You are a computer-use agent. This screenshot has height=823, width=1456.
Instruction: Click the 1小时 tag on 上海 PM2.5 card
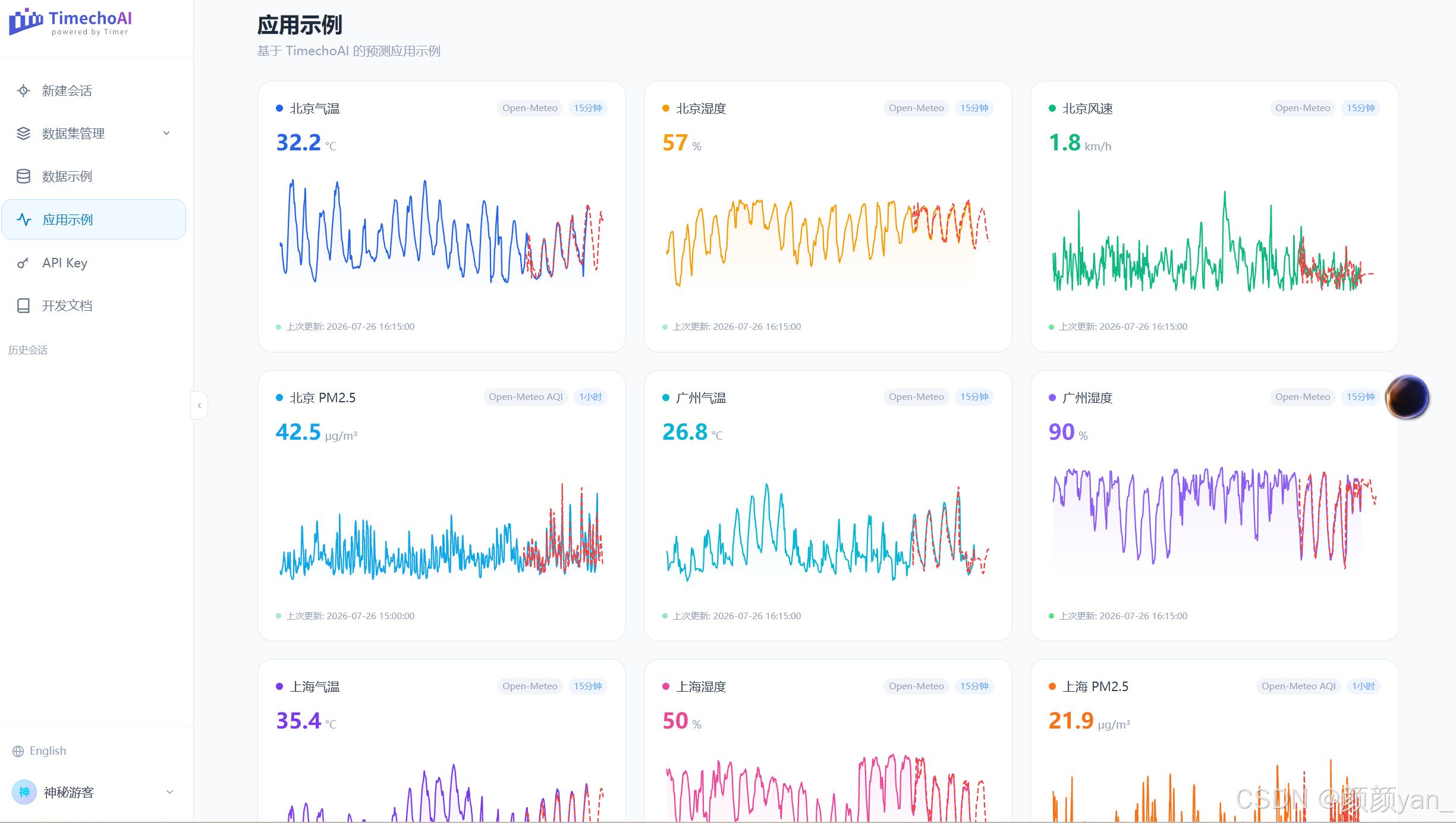point(1363,686)
